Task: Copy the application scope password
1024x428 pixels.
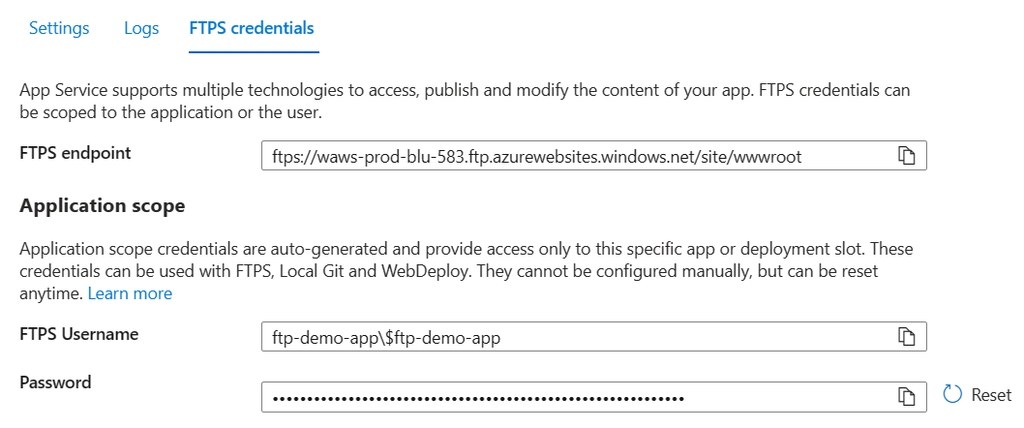Action: coord(907,397)
